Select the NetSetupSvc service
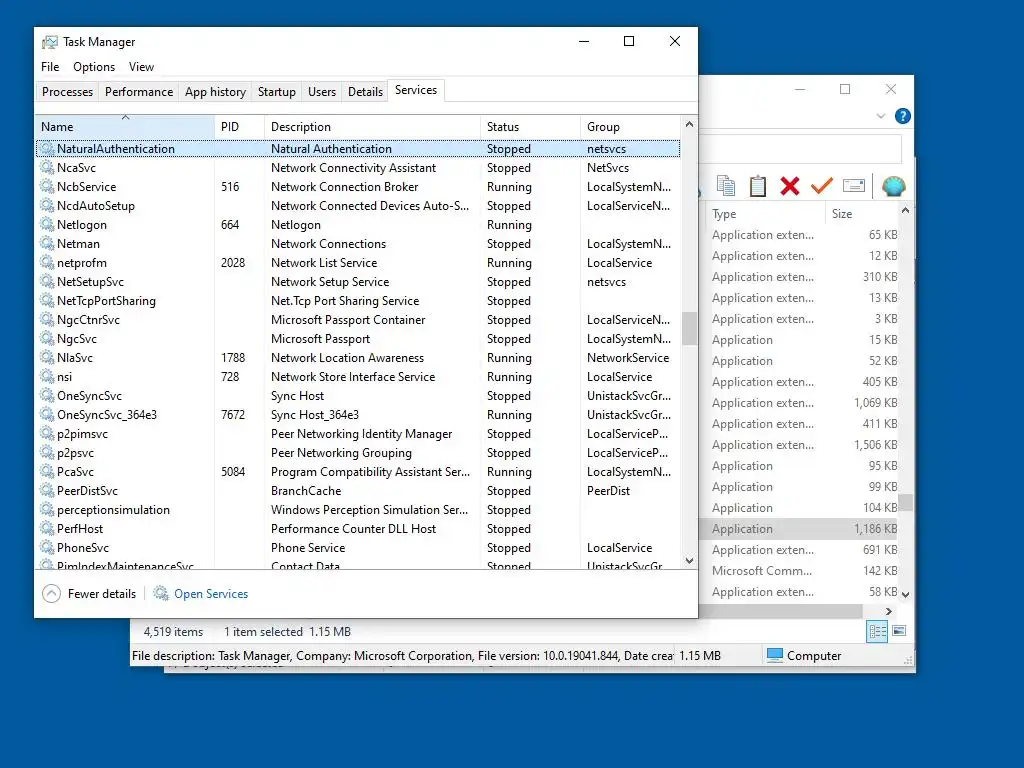Screen dimensions: 1024x768 pos(358,281)
